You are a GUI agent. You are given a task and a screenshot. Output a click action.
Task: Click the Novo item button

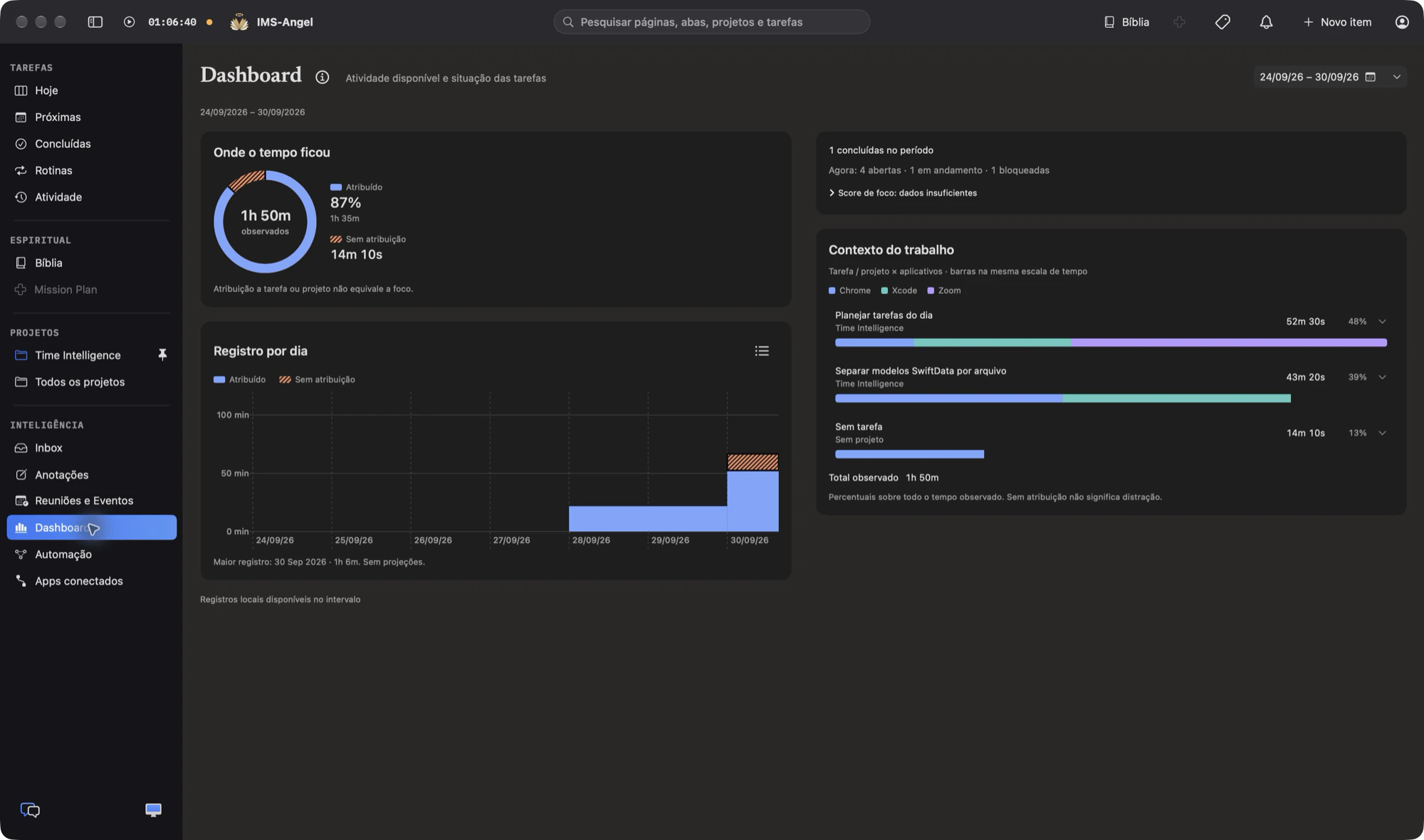[1337, 22]
